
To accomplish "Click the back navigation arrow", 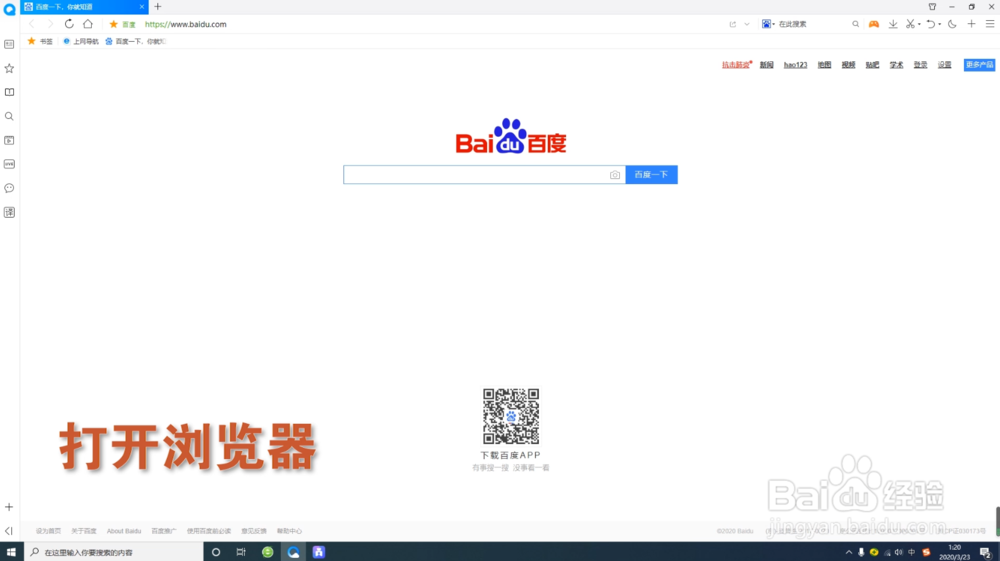I will tap(32, 24).
